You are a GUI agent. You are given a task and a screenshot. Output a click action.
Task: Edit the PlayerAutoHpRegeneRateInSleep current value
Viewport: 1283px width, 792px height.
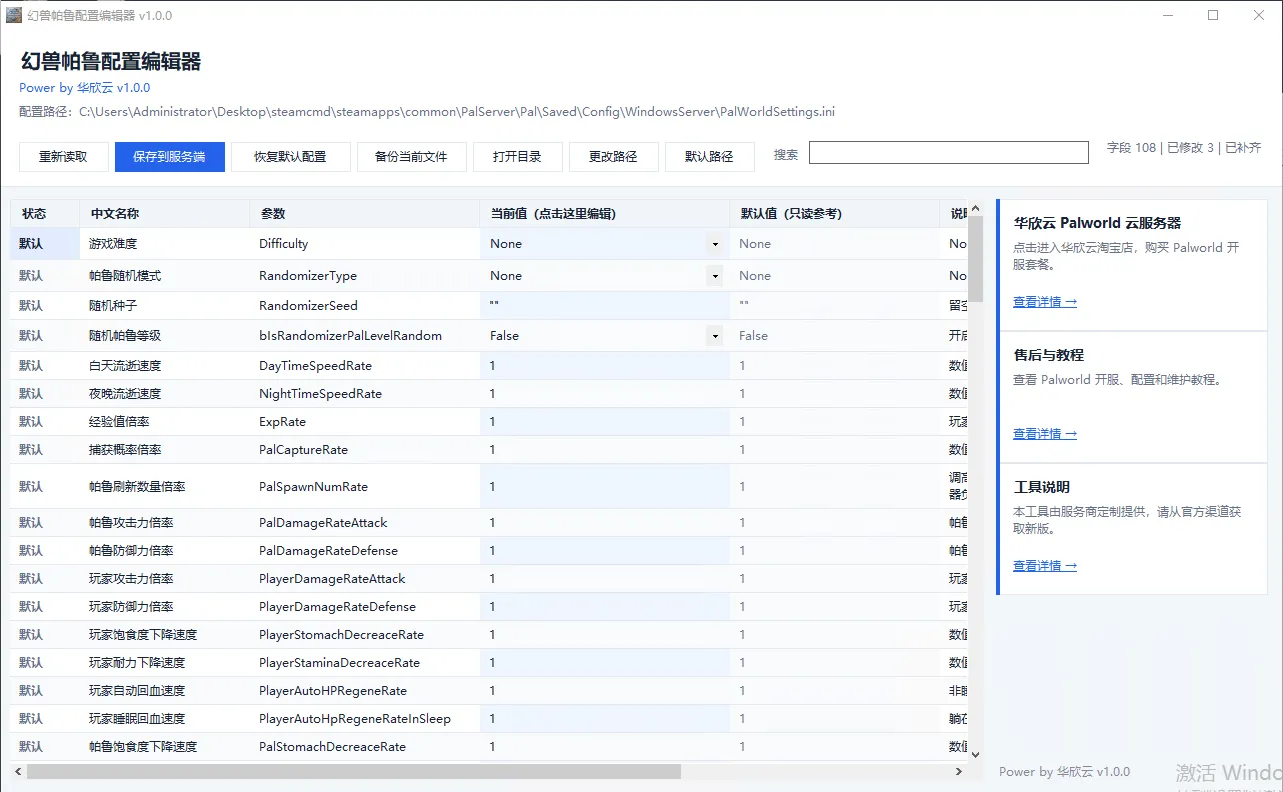(x=605, y=719)
